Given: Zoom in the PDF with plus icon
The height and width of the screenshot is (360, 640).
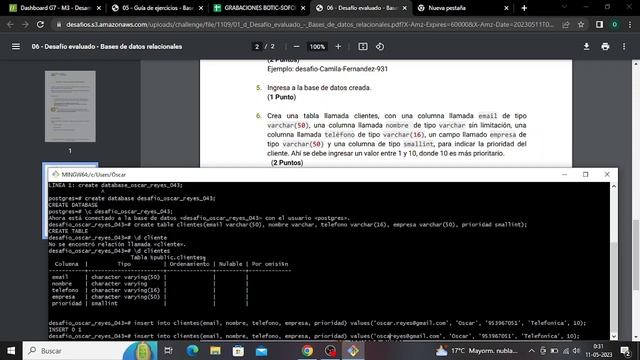Looking at the screenshot, I should coord(338,47).
